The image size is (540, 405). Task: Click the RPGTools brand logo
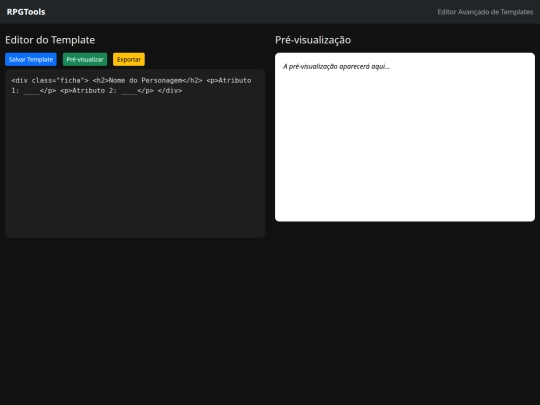tap(26, 12)
